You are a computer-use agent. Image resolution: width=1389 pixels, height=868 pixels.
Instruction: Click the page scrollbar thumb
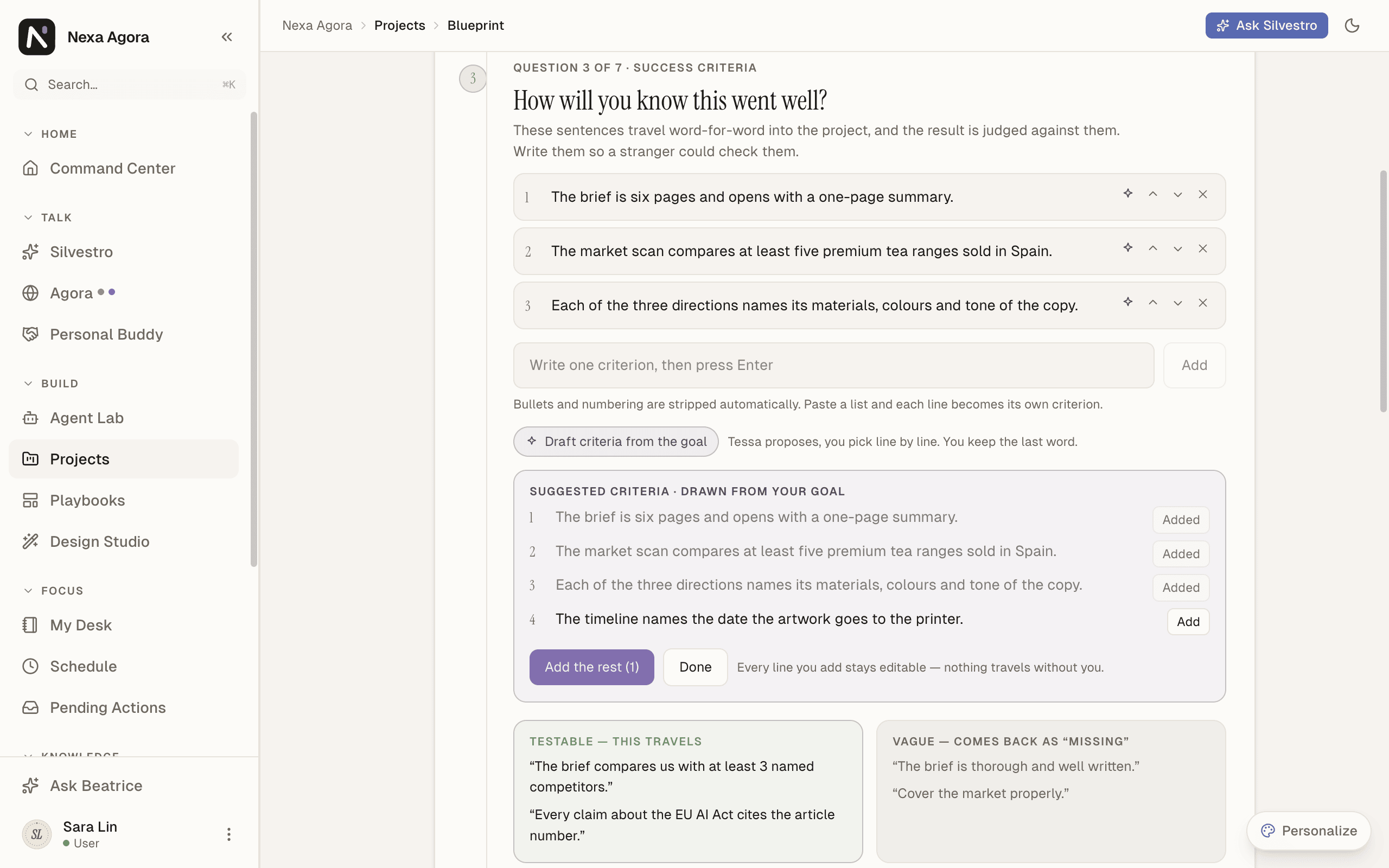1383,291
